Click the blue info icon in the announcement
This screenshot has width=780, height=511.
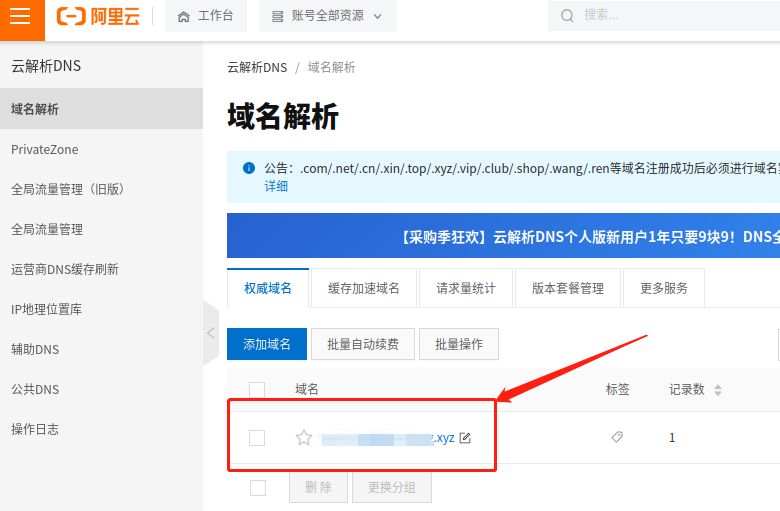249,168
